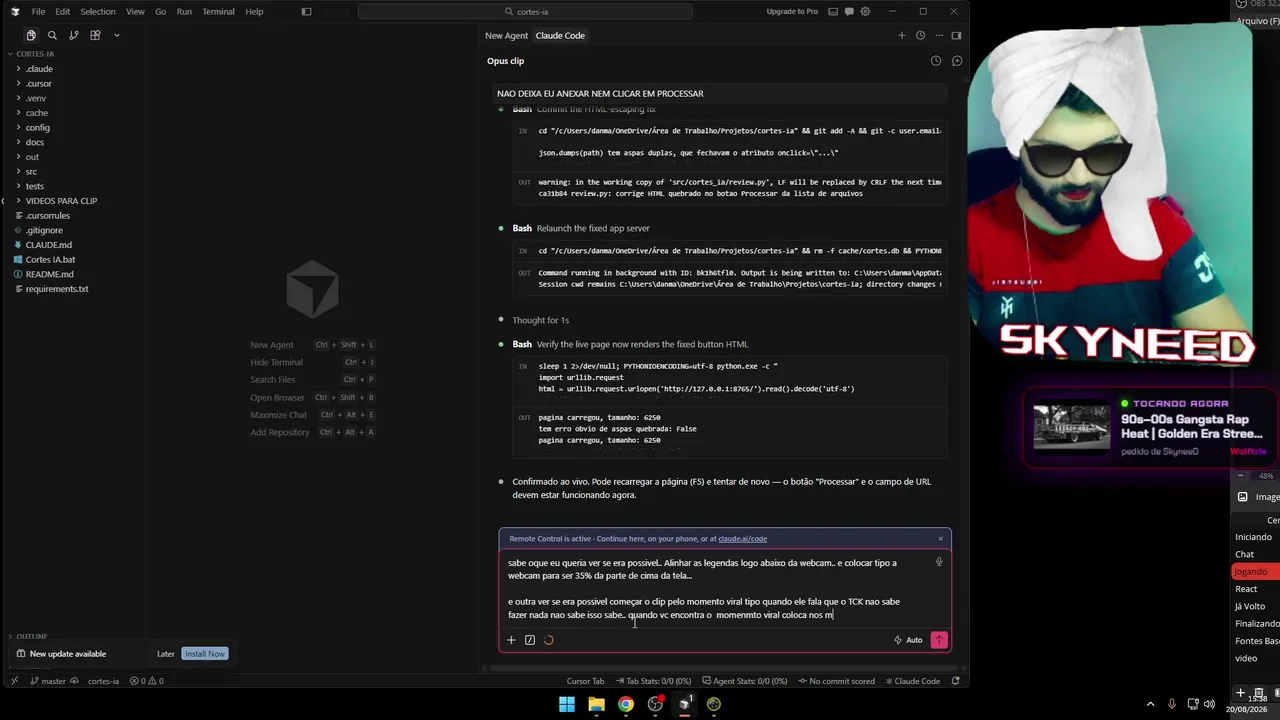The height and width of the screenshot is (720, 1280).
Task: Open the Help menu
Action: point(254,12)
